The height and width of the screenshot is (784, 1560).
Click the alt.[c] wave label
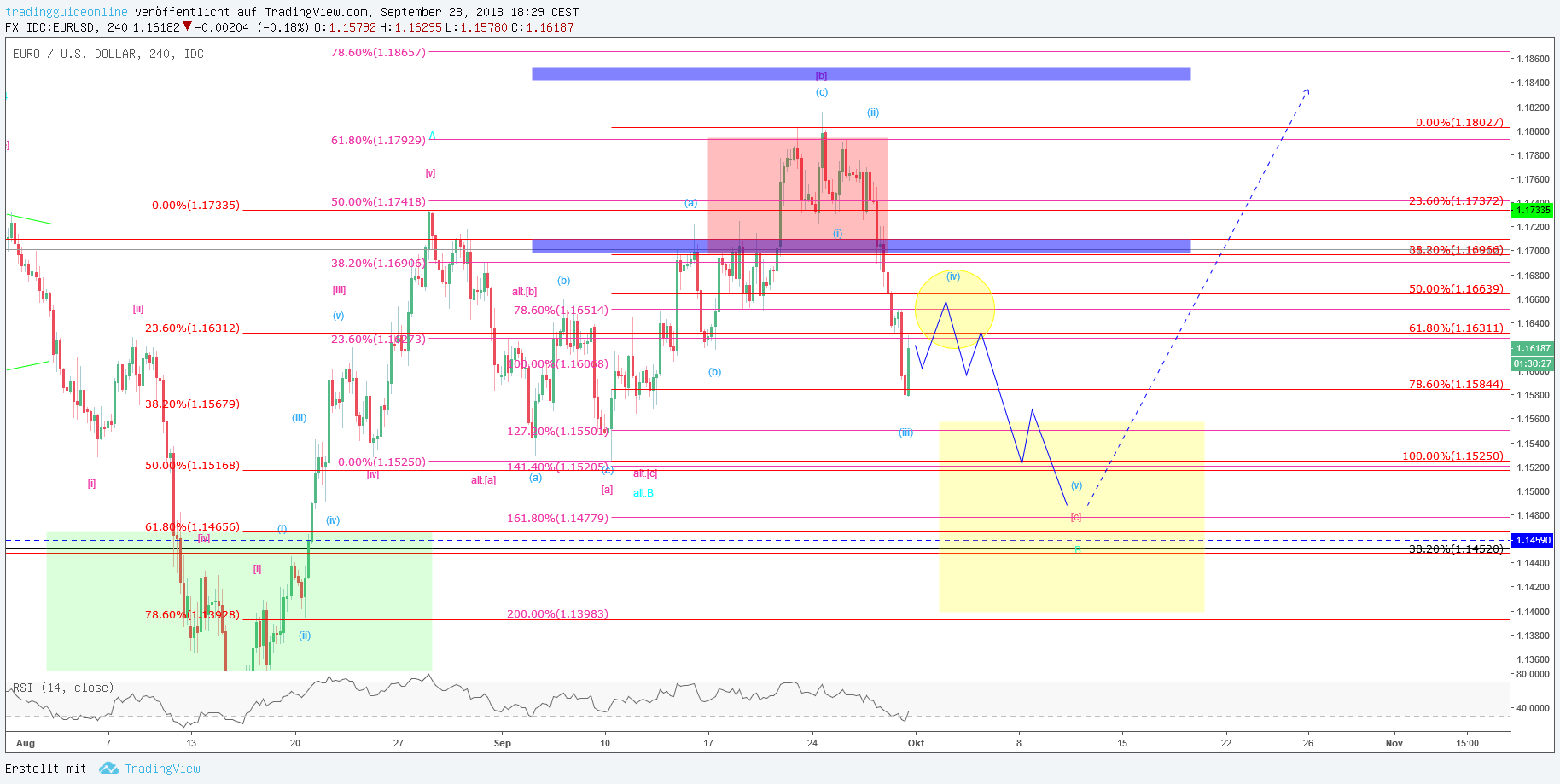[x=645, y=473]
